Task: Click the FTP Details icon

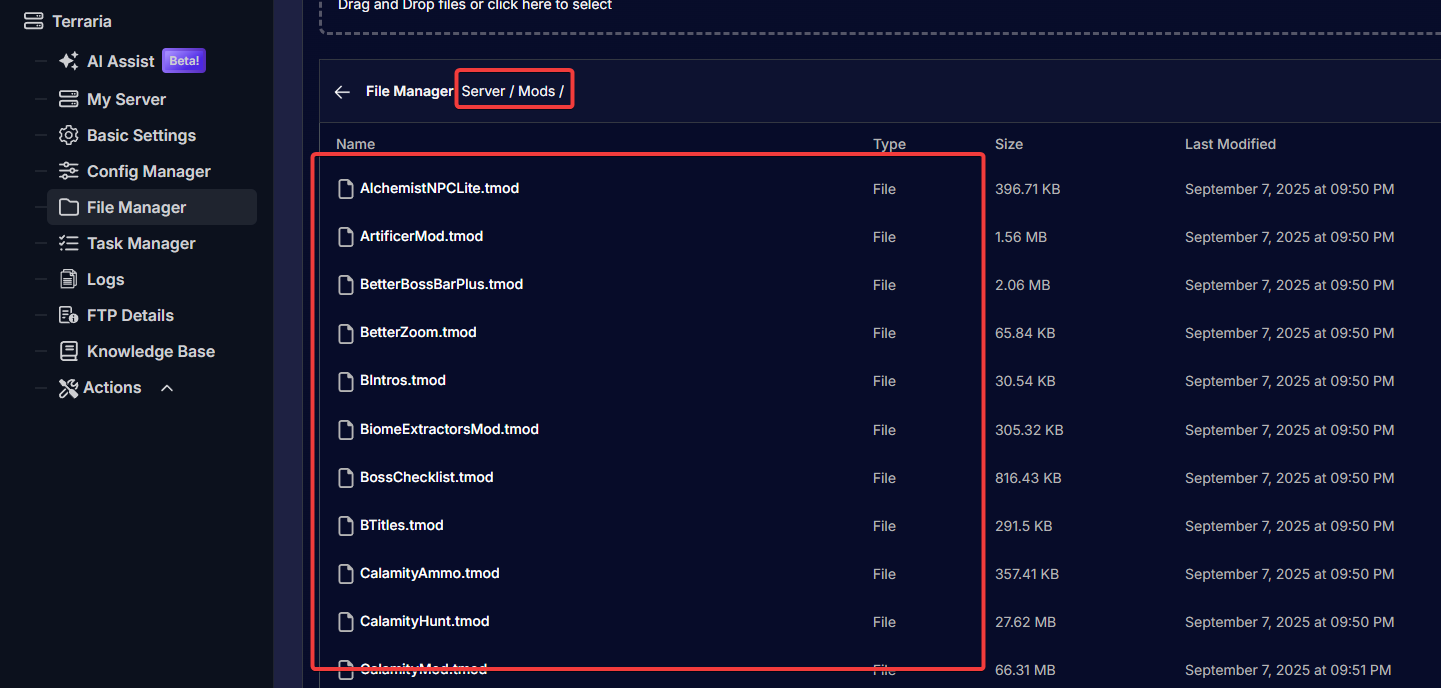Action: click(68, 315)
